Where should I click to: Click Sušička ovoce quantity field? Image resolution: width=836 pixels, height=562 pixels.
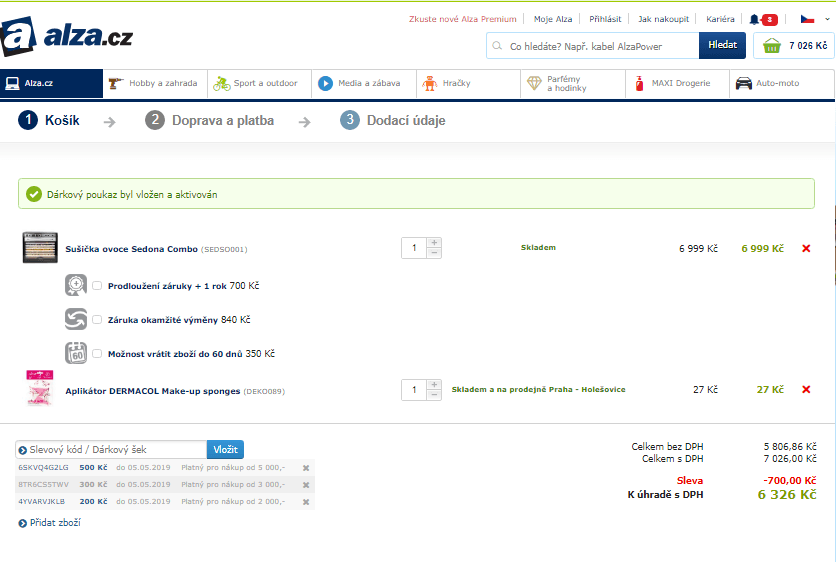tap(414, 248)
